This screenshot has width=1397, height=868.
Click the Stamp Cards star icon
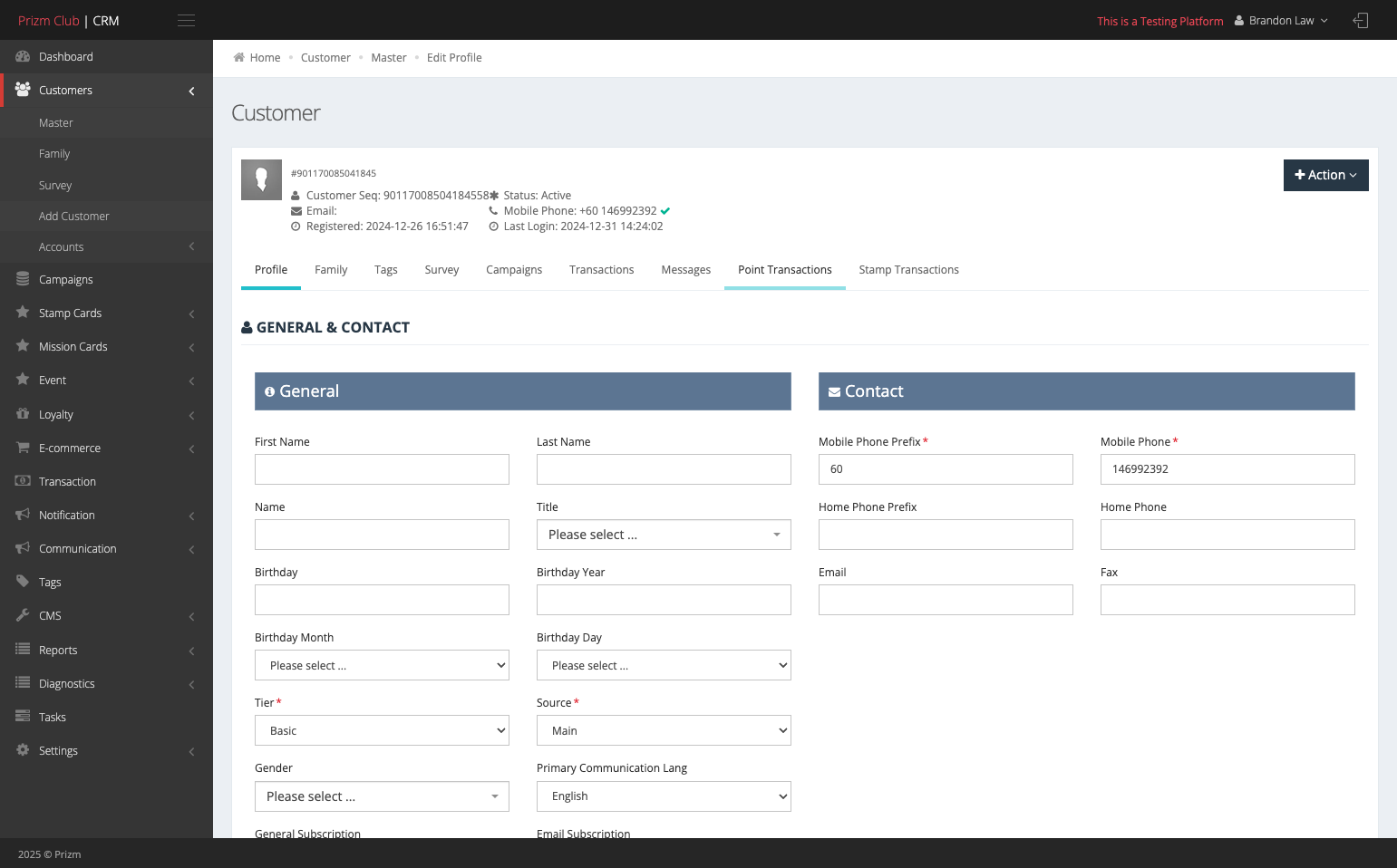(23, 313)
